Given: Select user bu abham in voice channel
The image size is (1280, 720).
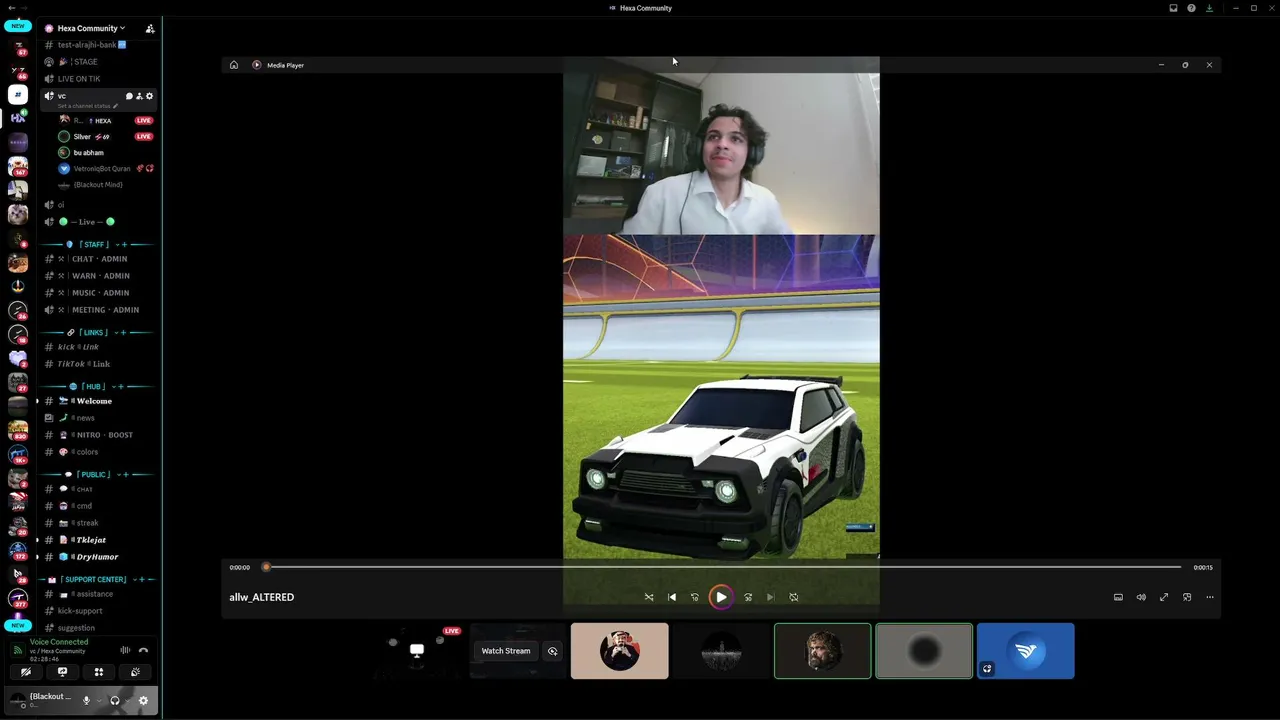Looking at the screenshot, I should point(107,153).
